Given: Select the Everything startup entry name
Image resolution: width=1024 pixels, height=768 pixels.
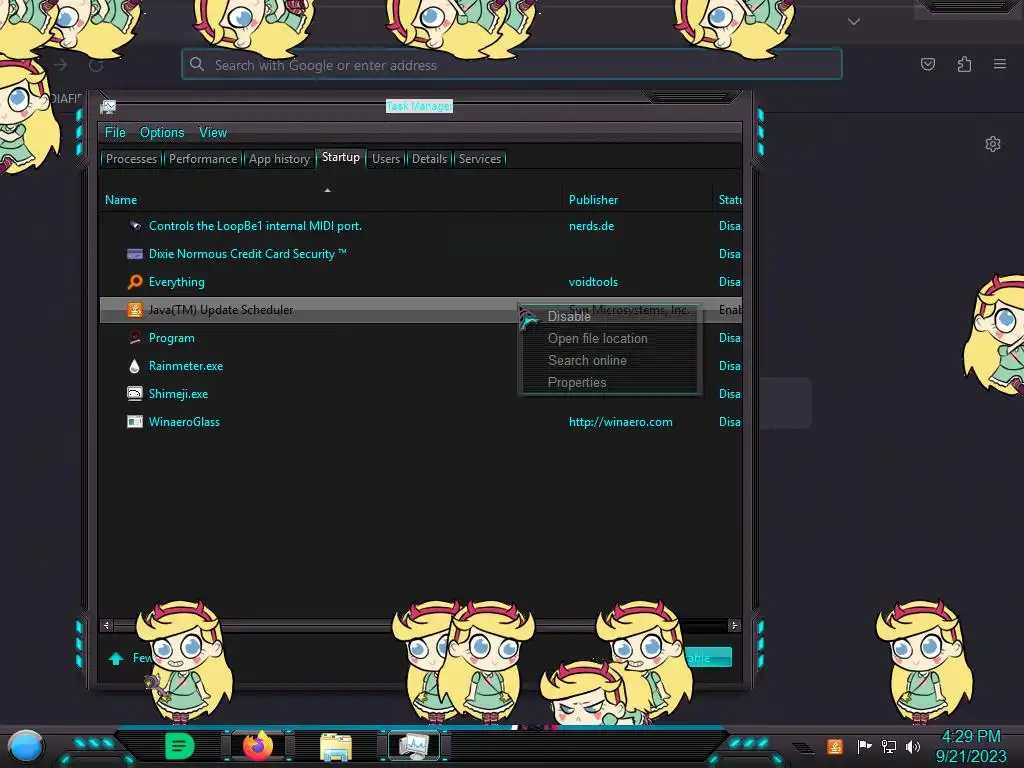Looking at the screenshot, I should click(x=176, y=282).
